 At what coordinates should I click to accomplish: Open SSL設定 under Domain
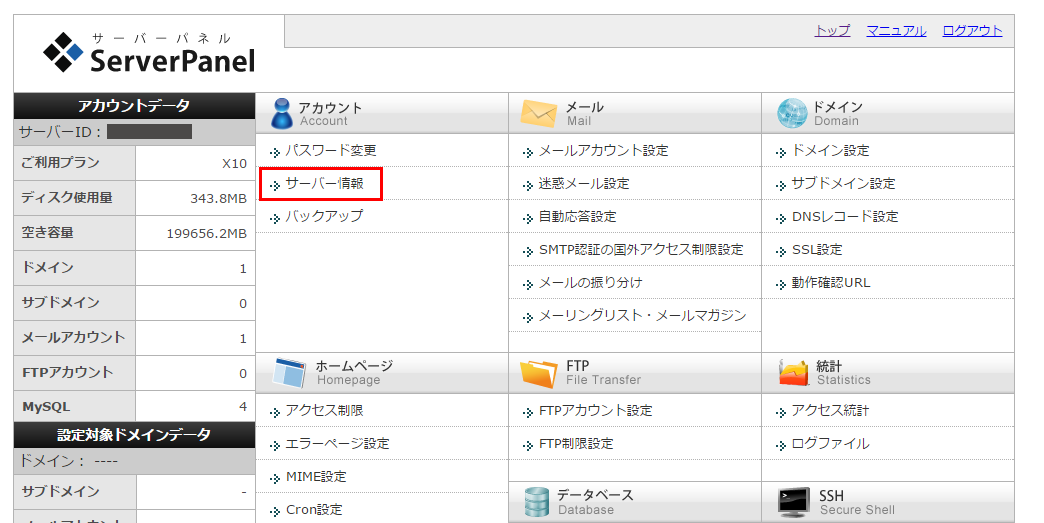tap(816, 250)
